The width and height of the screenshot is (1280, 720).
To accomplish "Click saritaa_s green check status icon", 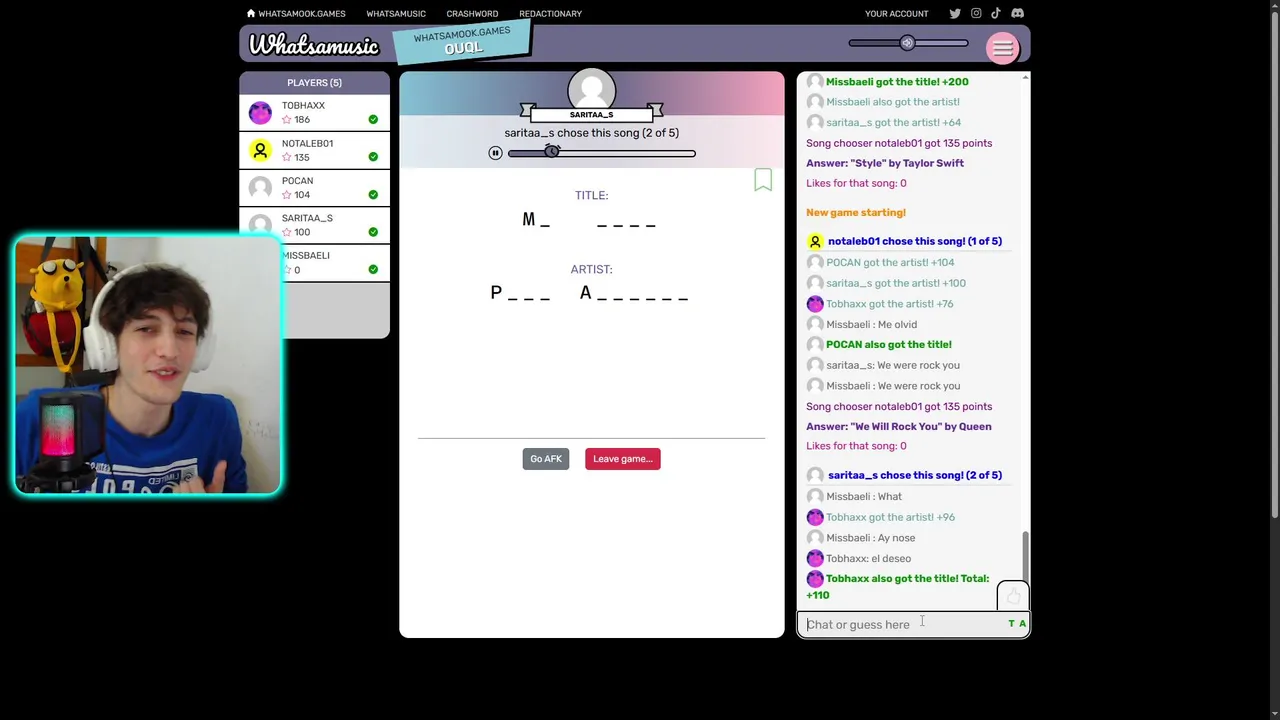I will tap(373, 232).
